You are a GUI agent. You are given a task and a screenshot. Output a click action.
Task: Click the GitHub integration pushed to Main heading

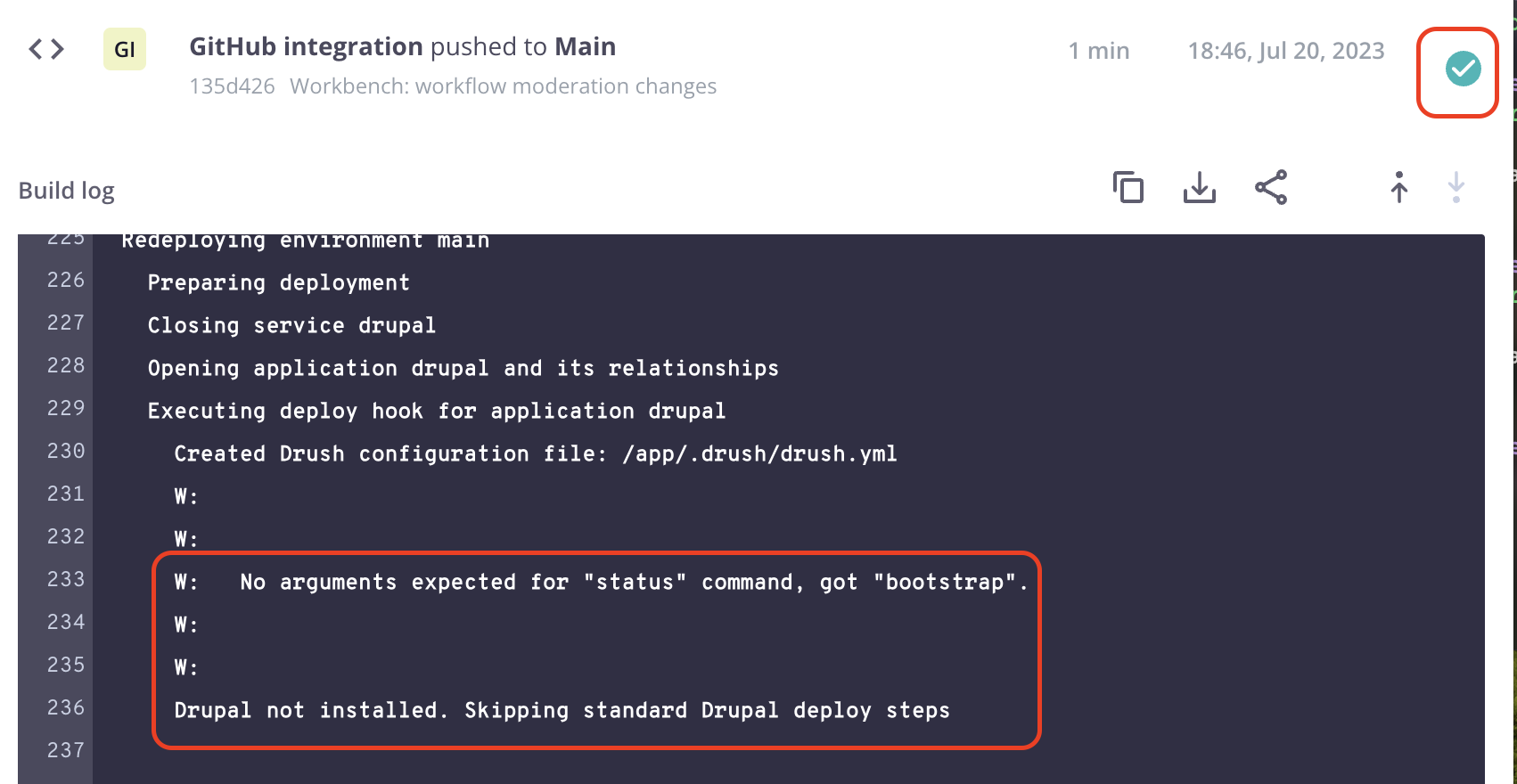402,46
